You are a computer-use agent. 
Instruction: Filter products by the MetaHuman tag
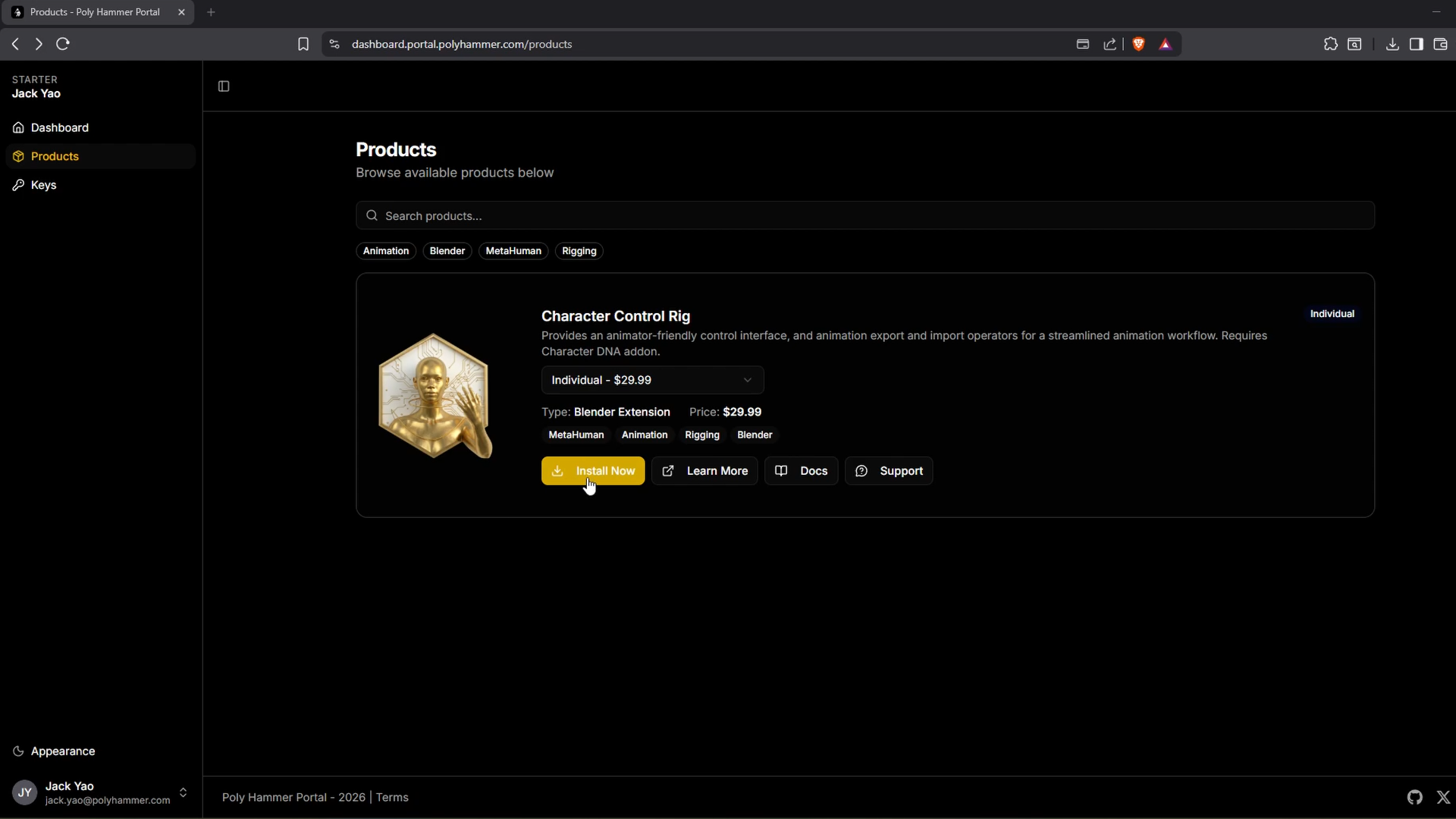[x=513, y=251]
